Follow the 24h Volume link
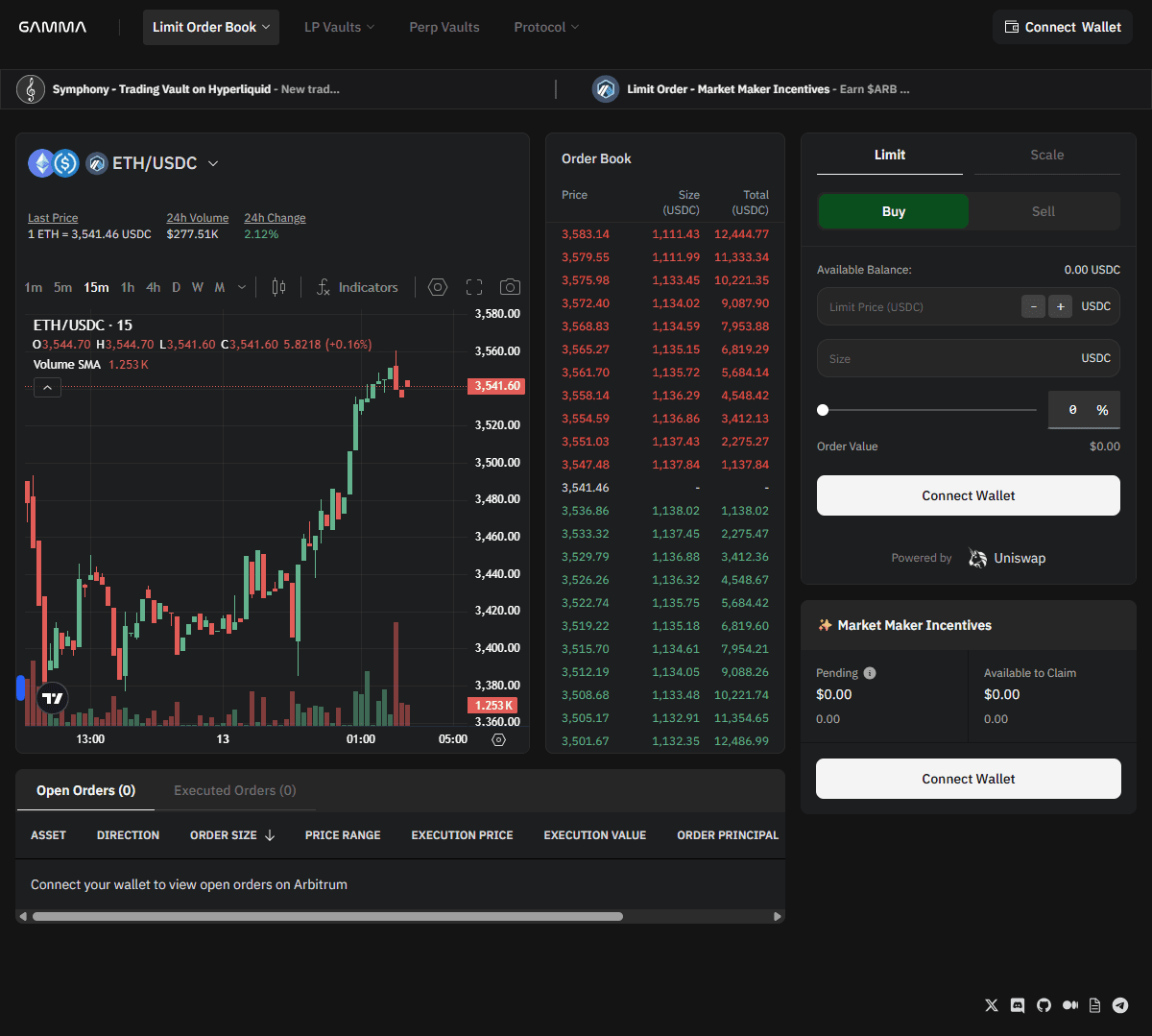The height and width of the screenshot is (1036, 1152). coord(197,217)
